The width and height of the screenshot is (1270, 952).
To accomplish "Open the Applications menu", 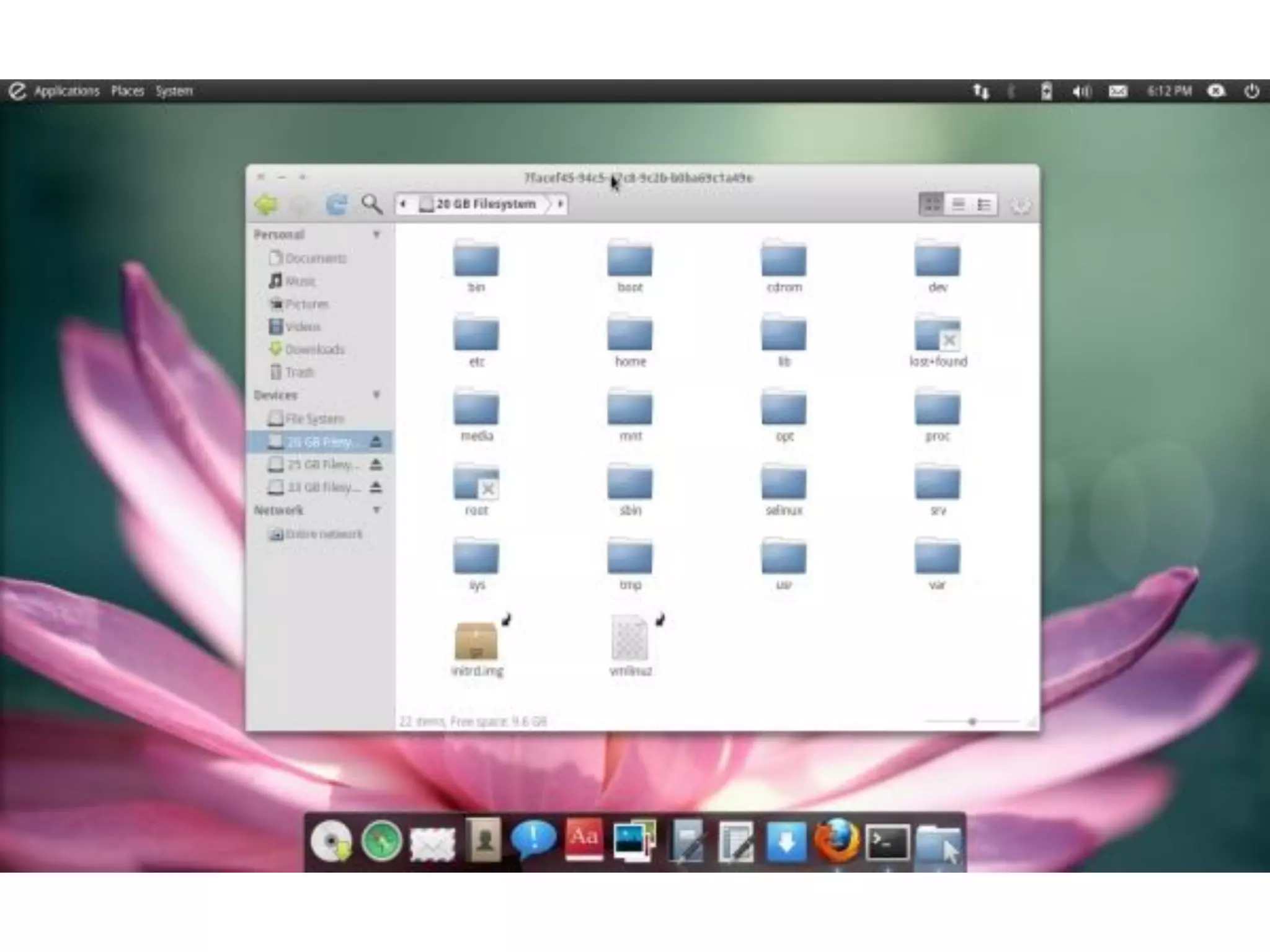I will click(66, 91).
